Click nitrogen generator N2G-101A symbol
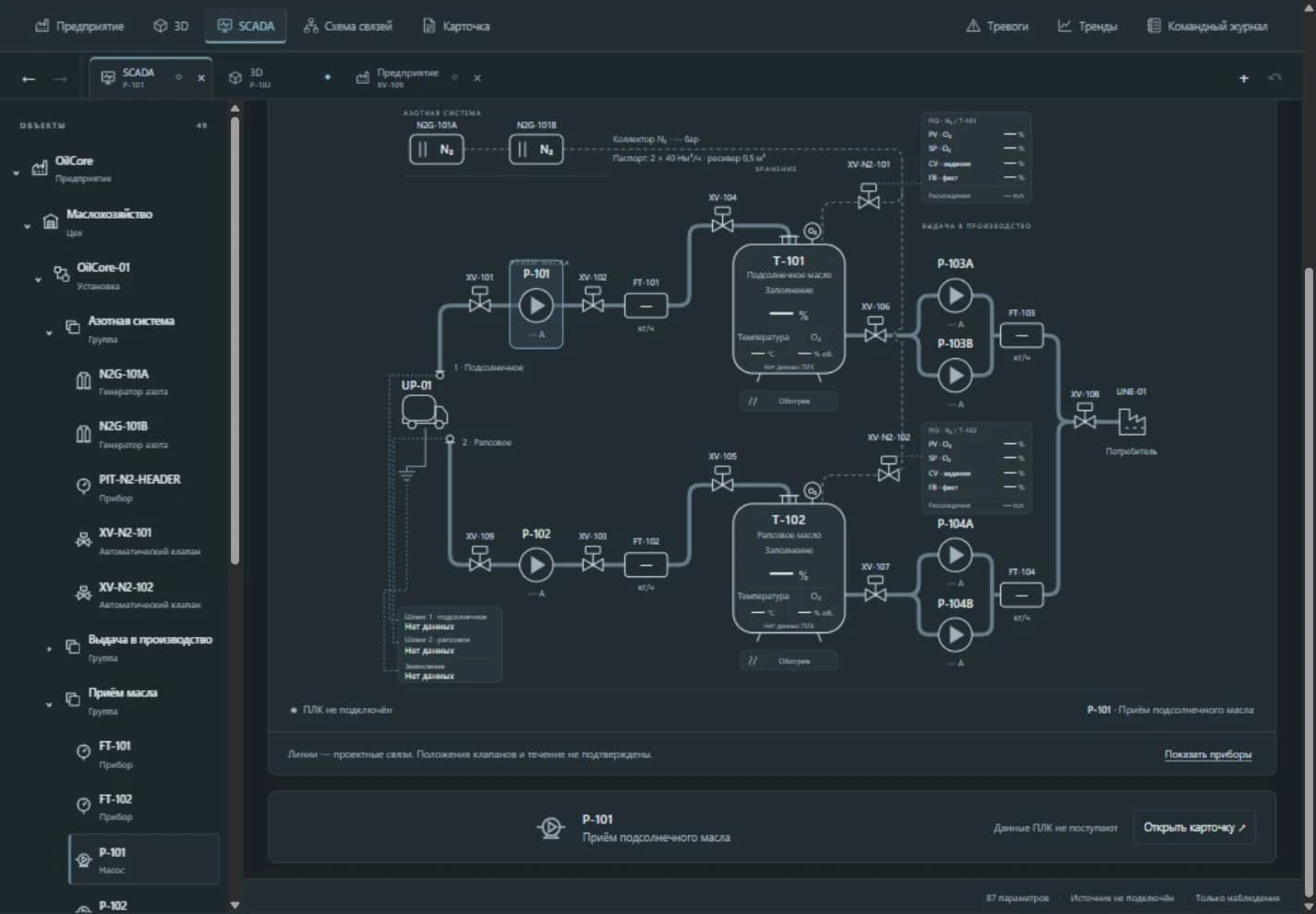1316x914 pixels. pyautogui.click(x=437, y=150)
